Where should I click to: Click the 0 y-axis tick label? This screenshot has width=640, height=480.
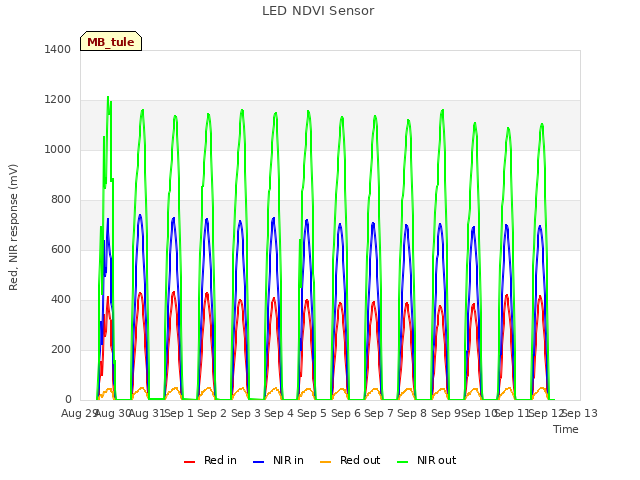click(x=68, y=399)
